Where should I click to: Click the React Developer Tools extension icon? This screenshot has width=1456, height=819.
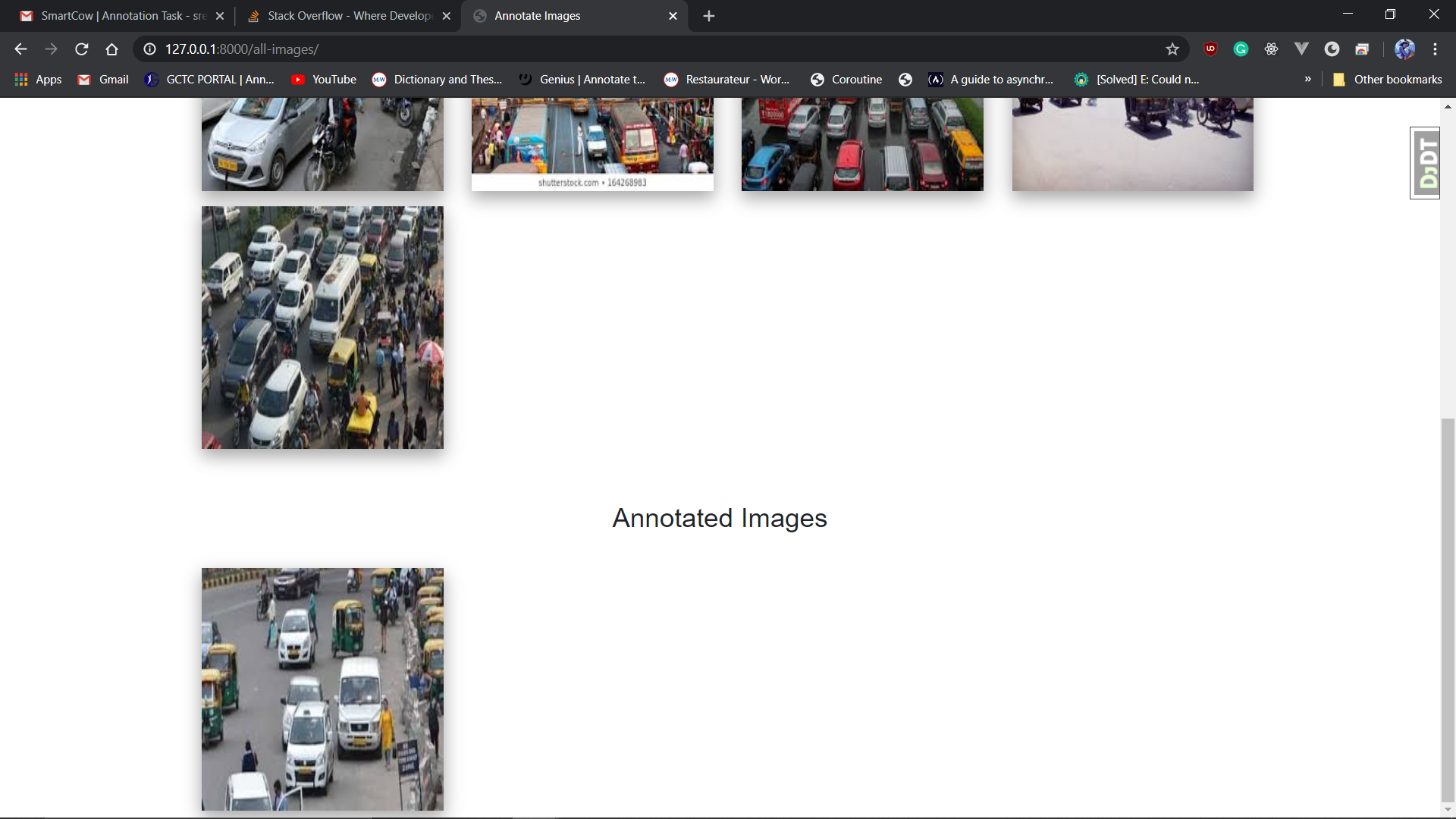[1271, 49]
